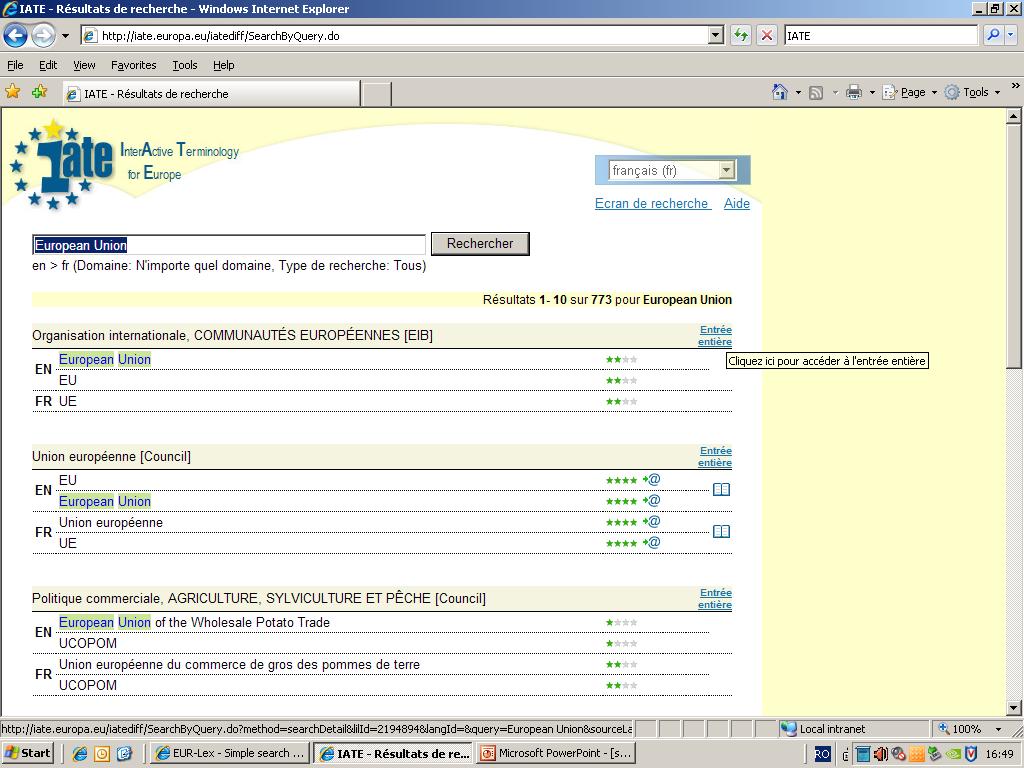Select the IATE - Résultats de recherche tab

coord(211,94)
